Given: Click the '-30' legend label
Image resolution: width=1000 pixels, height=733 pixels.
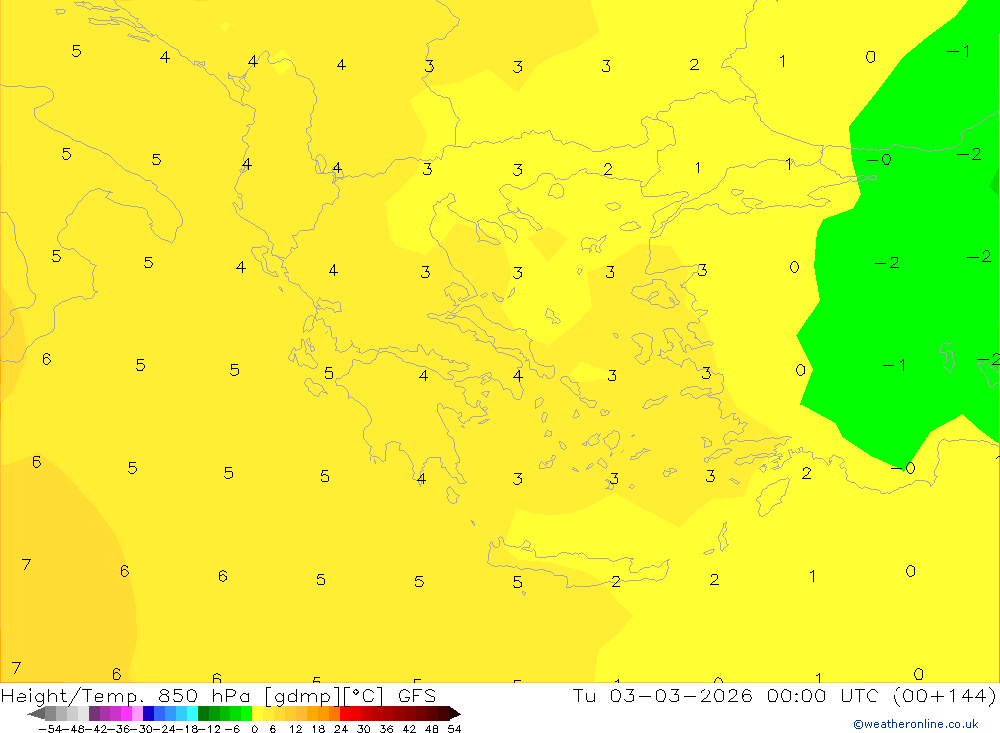Looking at the screenshot, I should pyautogui.click(x=142, y=729).
